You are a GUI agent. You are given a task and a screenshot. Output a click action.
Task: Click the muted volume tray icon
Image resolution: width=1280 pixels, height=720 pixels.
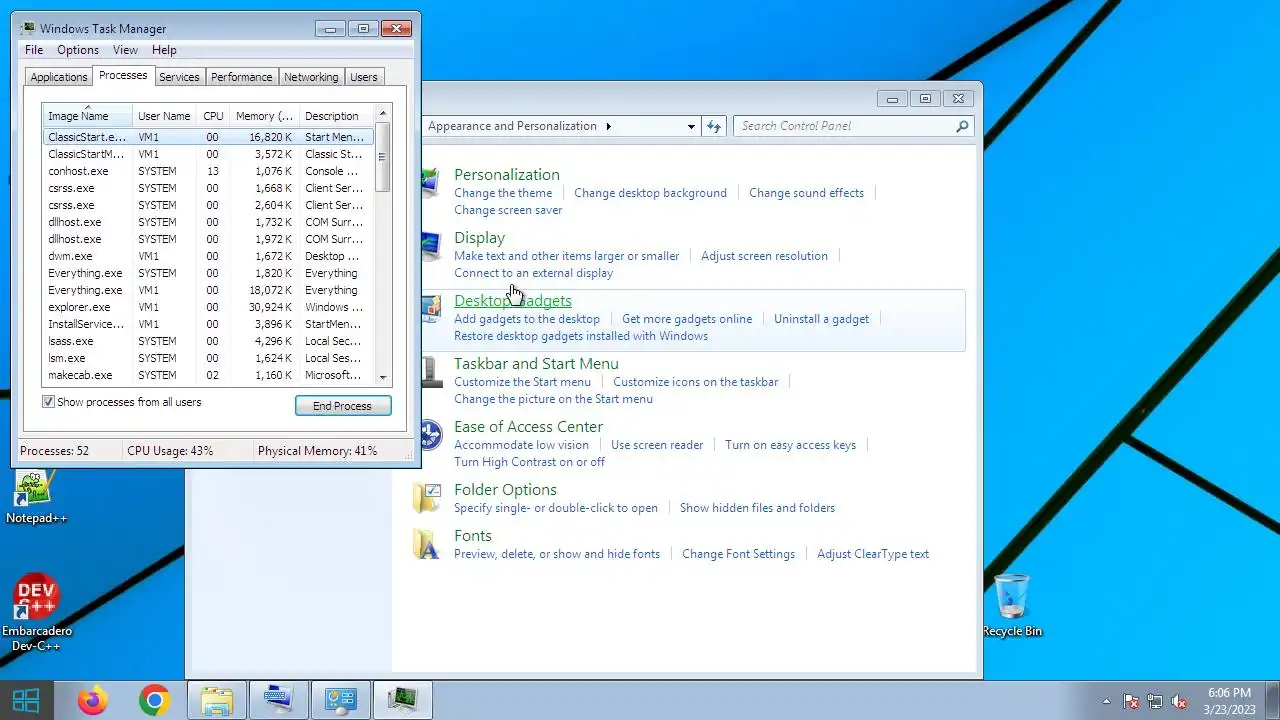pos(1179,701)
